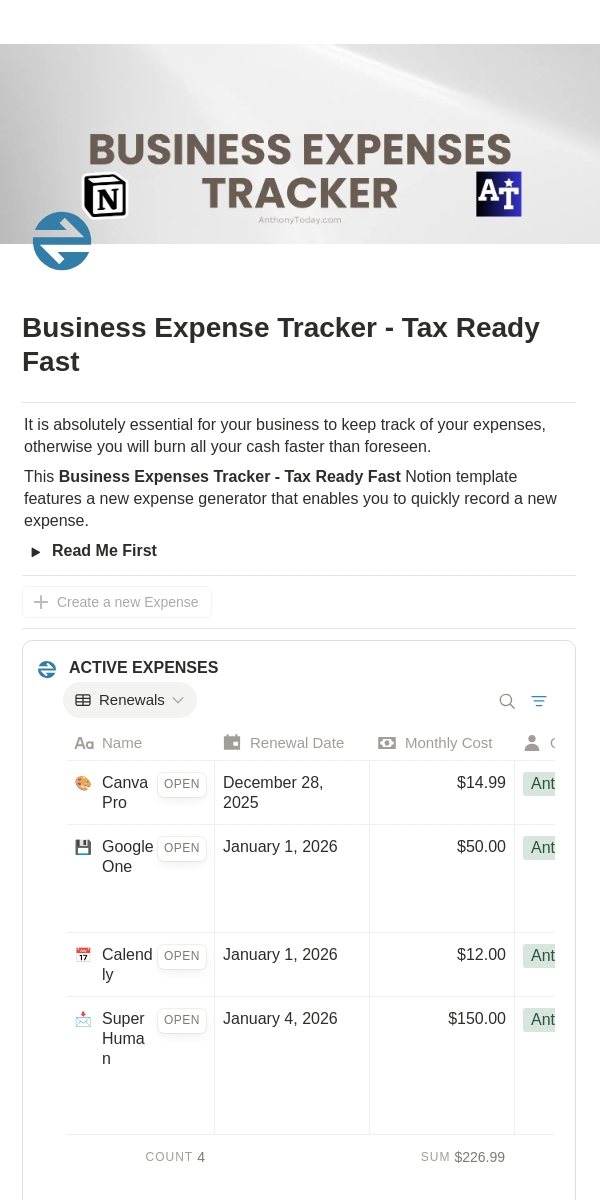The height and width of the screenshot is (1200, 600).
Task: Click the blue arrows page icon
Action: pyautogui.click(x=62, y=241)
